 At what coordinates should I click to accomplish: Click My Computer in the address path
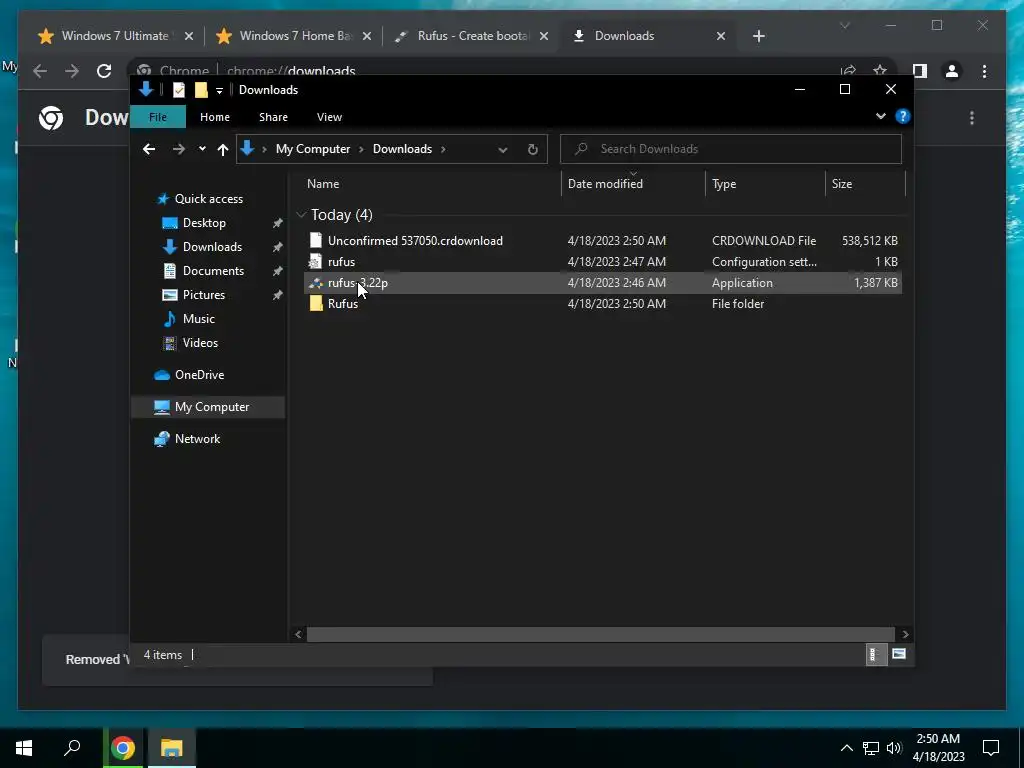click(x=313, y=149)
